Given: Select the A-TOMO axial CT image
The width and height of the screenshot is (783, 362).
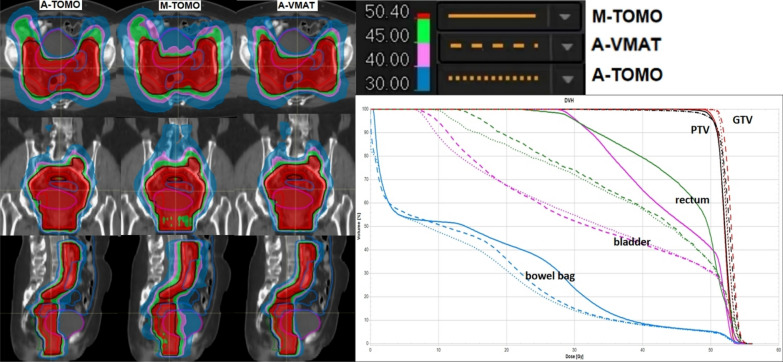Looking at the screenshot, I should point(60,58).
